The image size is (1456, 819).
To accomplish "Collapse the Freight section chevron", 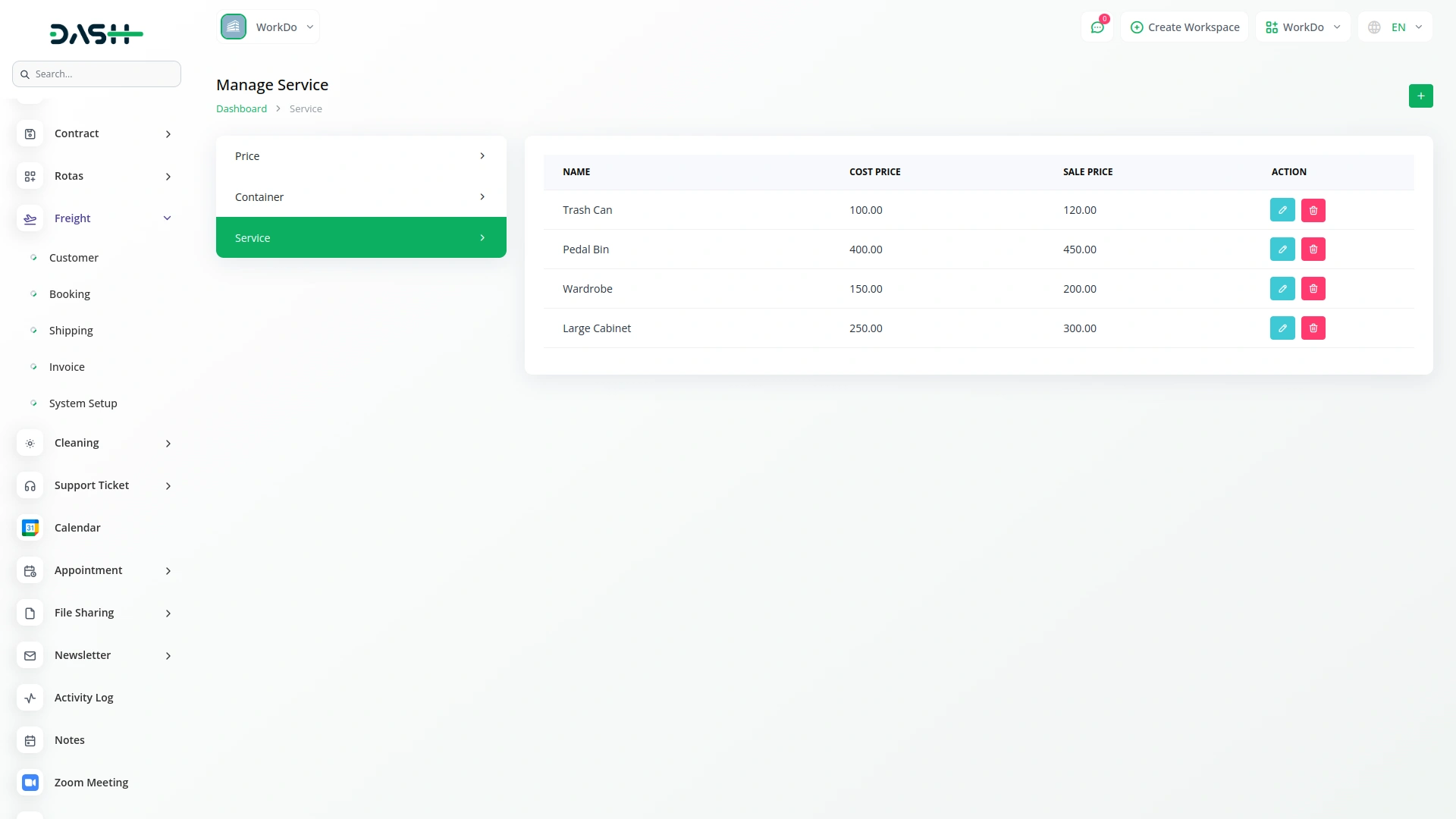I will pos(167,218).
